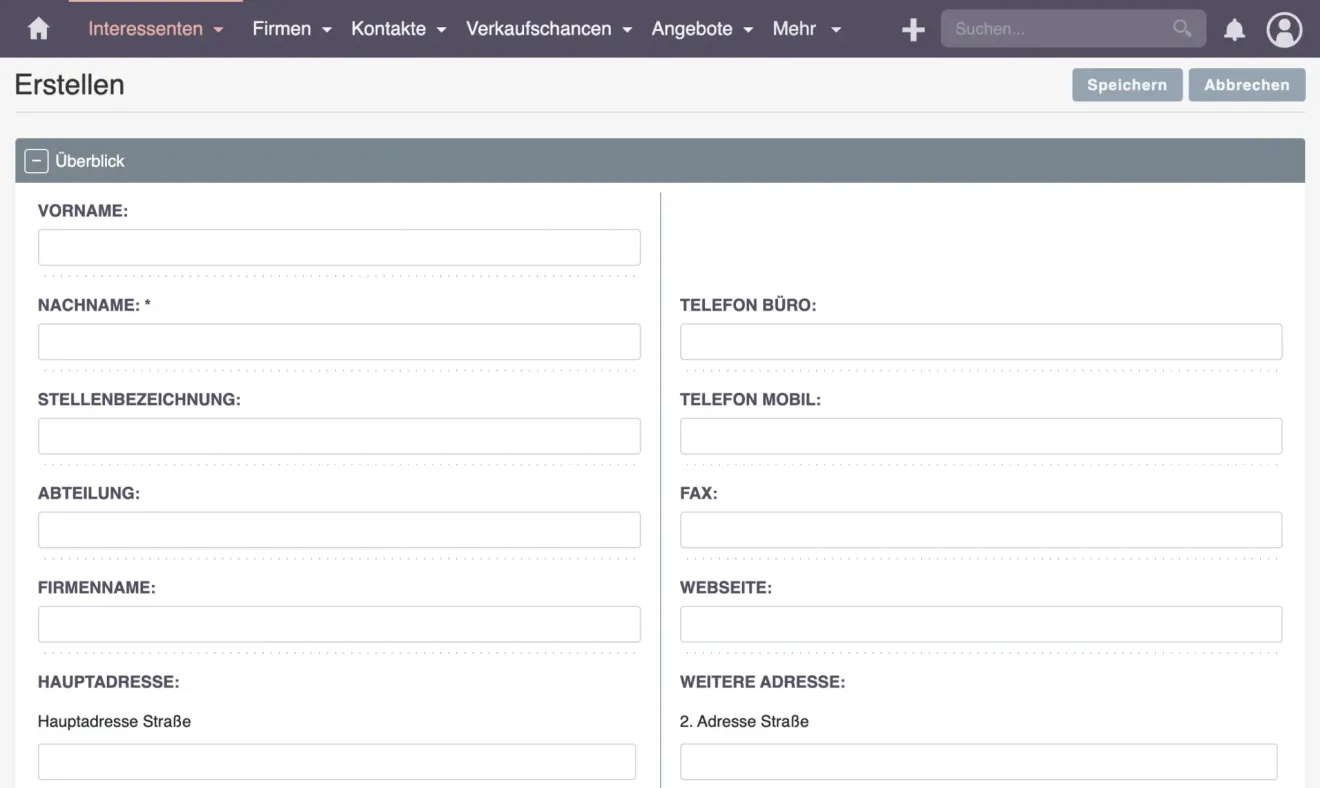Expand the Mehr dropdown menu

click(x=836, y=30)
